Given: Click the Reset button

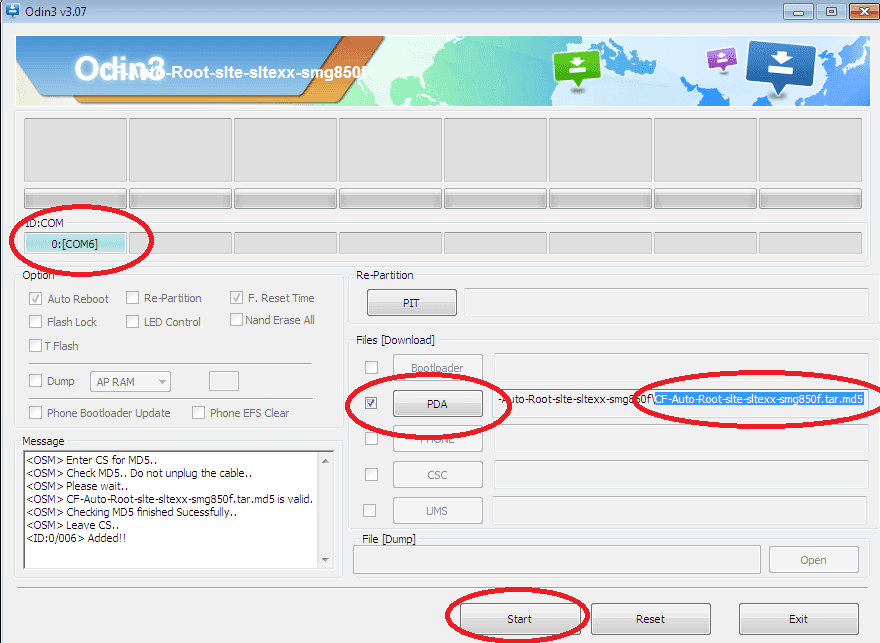Looking at the screenshot, I should click(650, 619).
